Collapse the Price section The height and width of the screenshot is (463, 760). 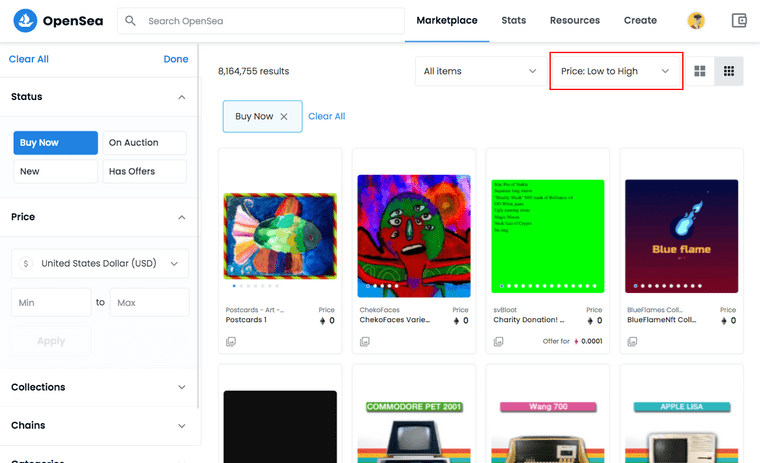click(x=182, y=217)
